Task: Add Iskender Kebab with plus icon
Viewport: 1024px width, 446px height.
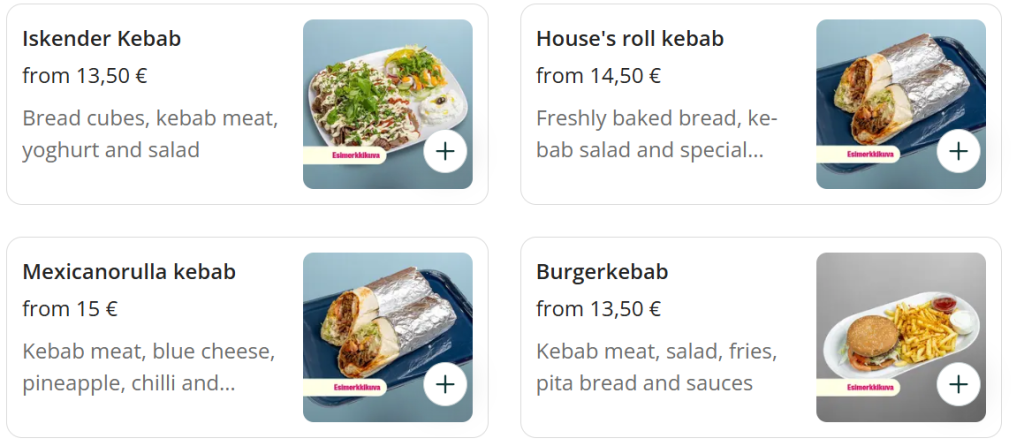Action: [445, 151]
